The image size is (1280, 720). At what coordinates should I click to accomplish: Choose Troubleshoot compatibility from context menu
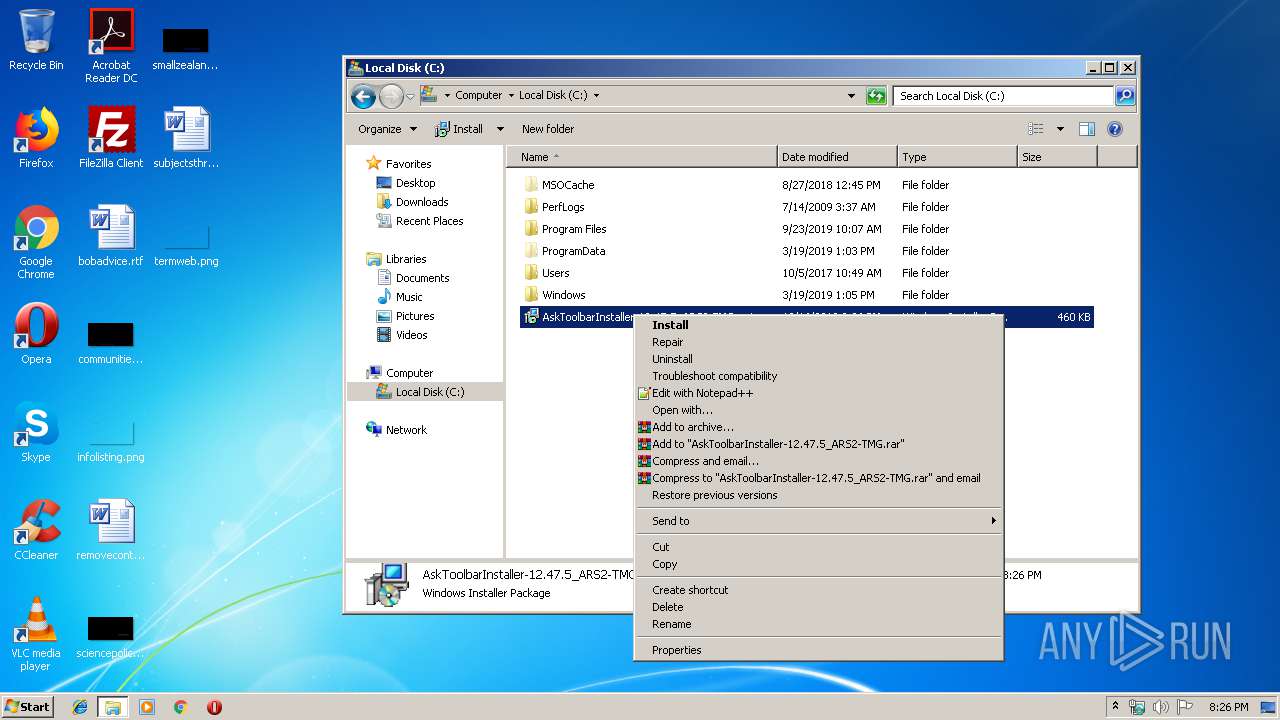[x=819, y=376]
